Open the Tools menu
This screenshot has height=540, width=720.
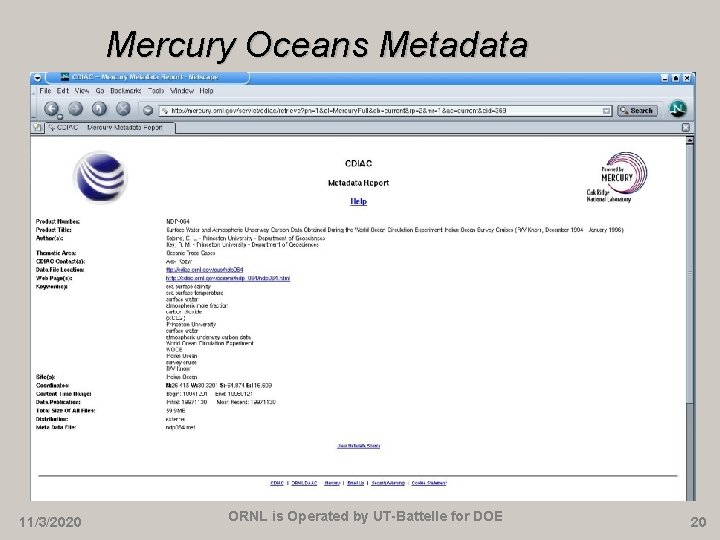156,91
